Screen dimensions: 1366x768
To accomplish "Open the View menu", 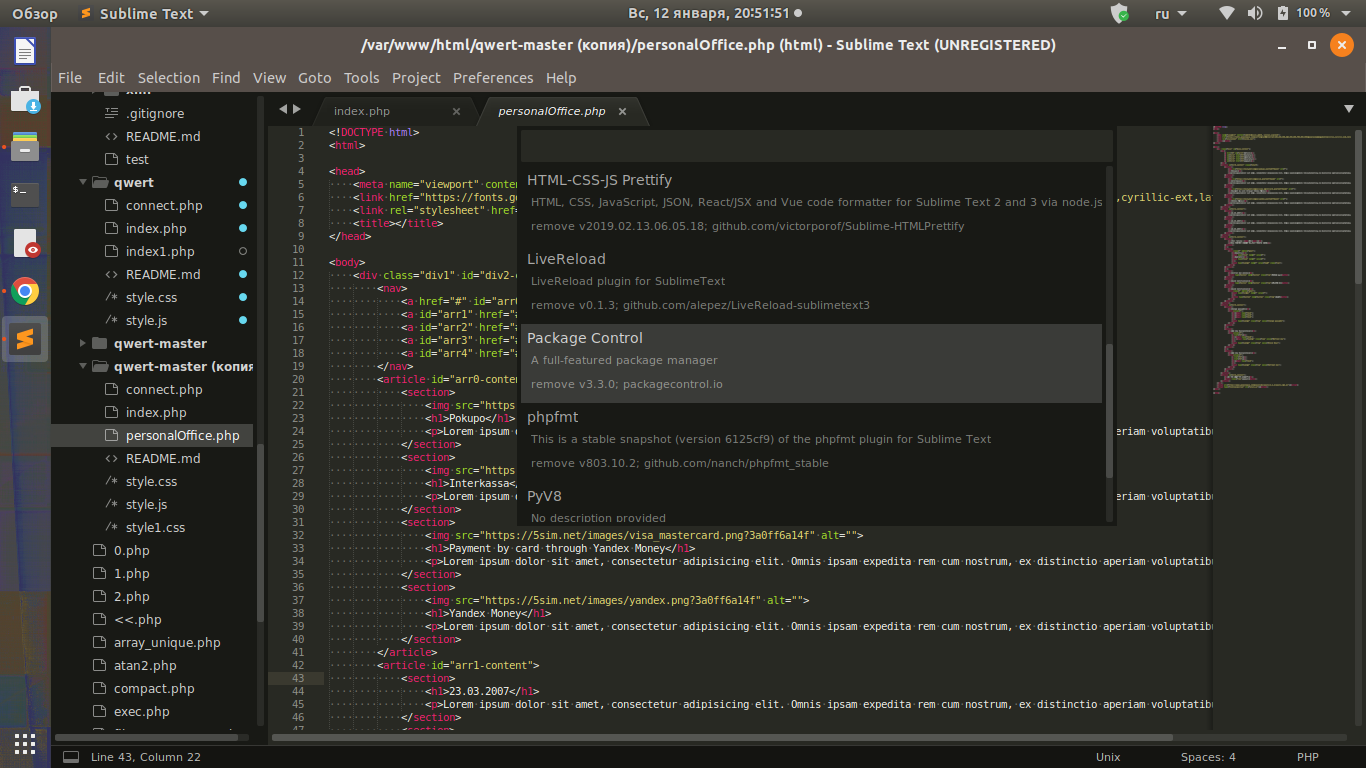I will pos(270,78).
